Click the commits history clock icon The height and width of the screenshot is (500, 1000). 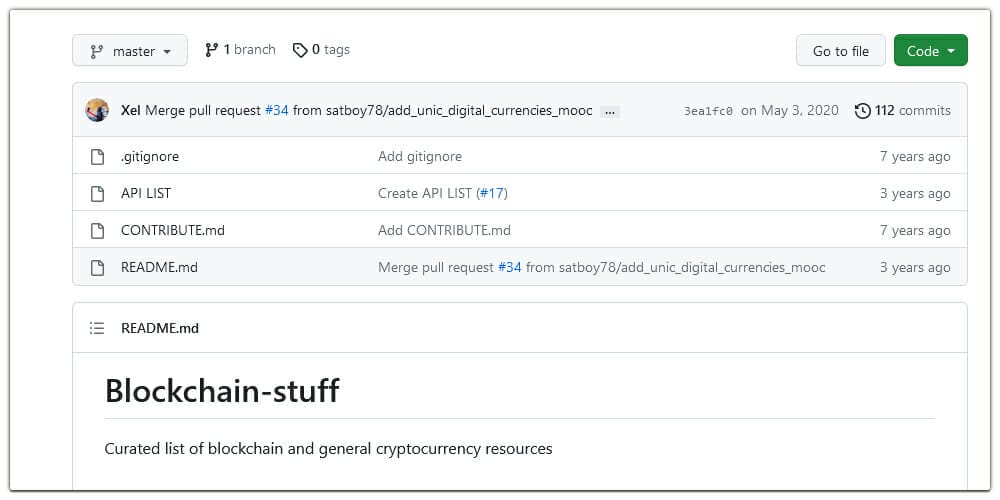click(863, 111)
